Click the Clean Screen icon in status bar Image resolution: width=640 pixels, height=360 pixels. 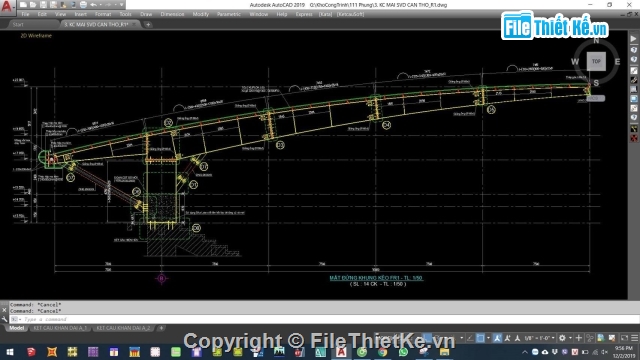coord(624,338)
